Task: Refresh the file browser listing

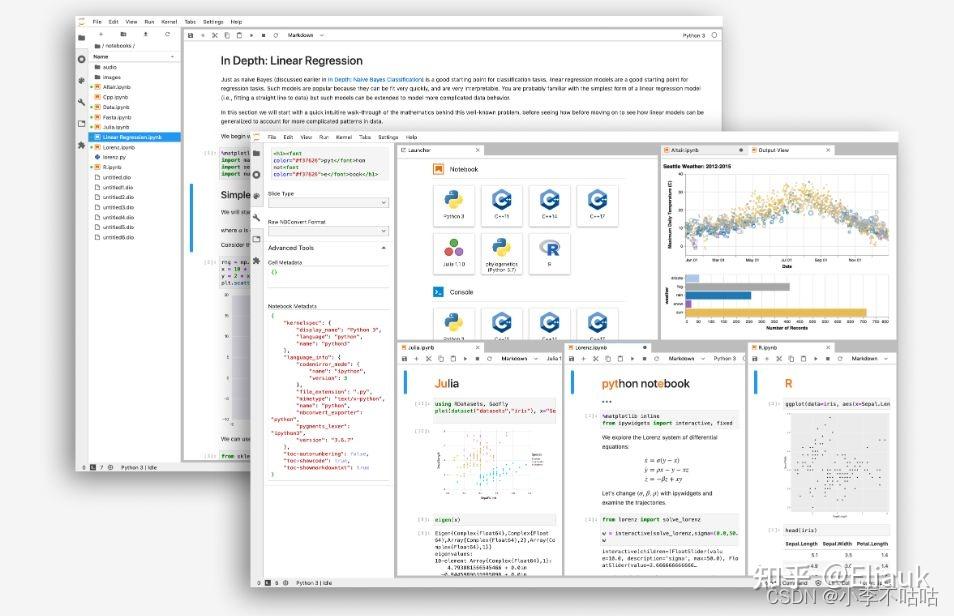Action: tap(167, 34)
